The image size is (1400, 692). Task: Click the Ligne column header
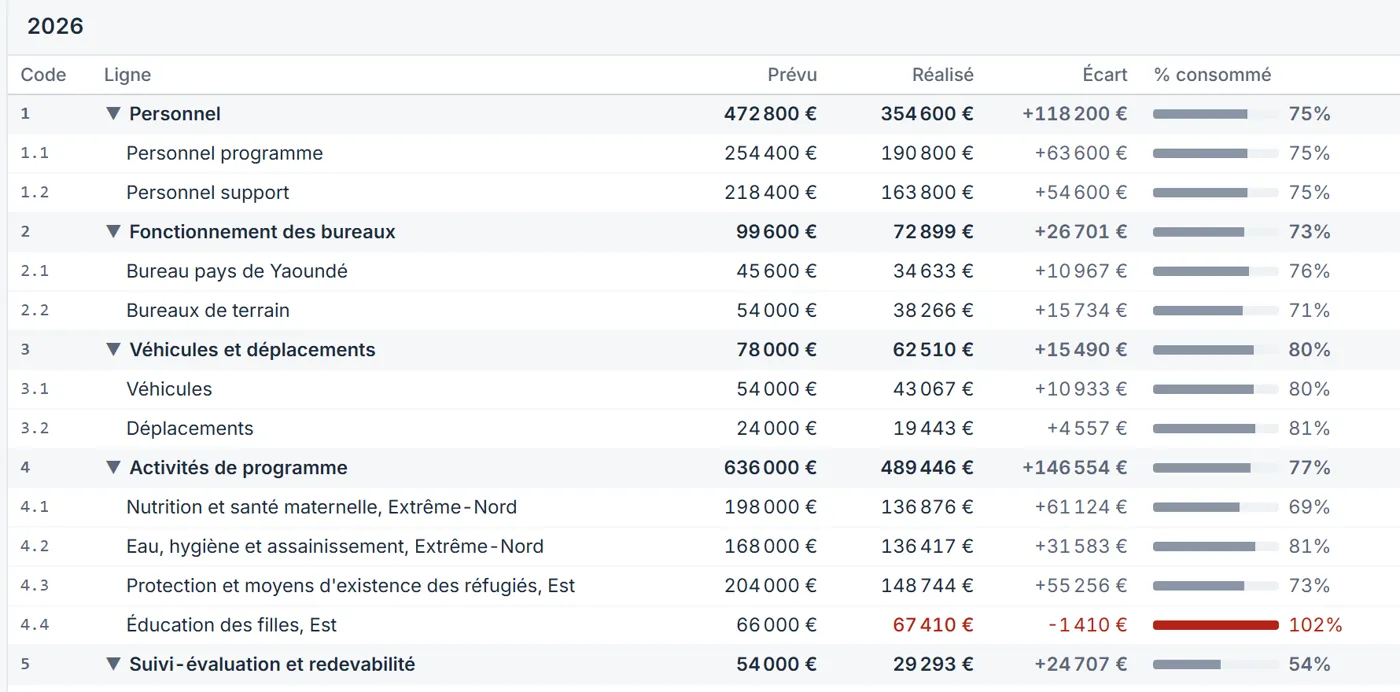coord(127,75)
